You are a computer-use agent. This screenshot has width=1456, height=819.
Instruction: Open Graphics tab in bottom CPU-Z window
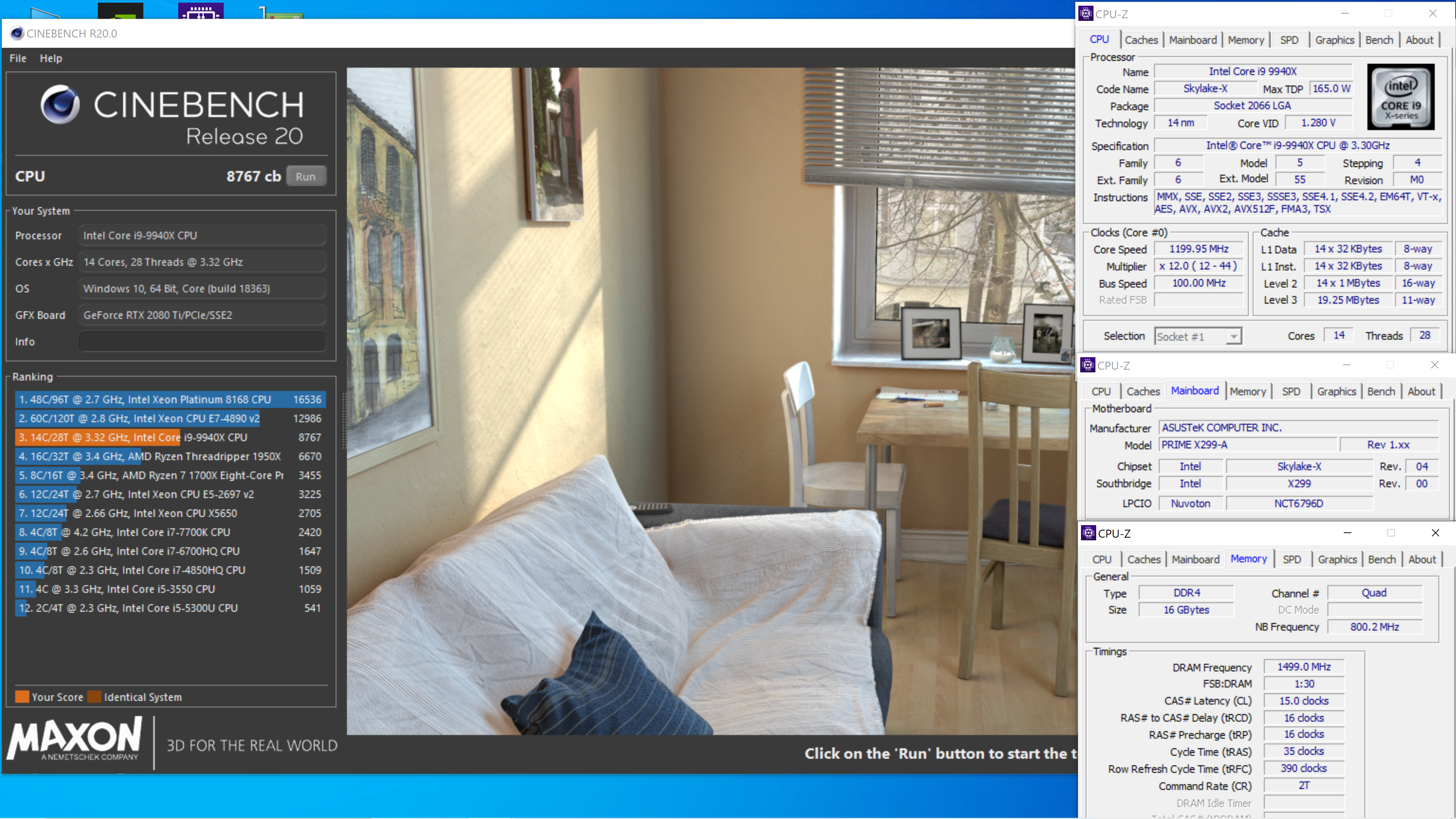(1337, 560)
